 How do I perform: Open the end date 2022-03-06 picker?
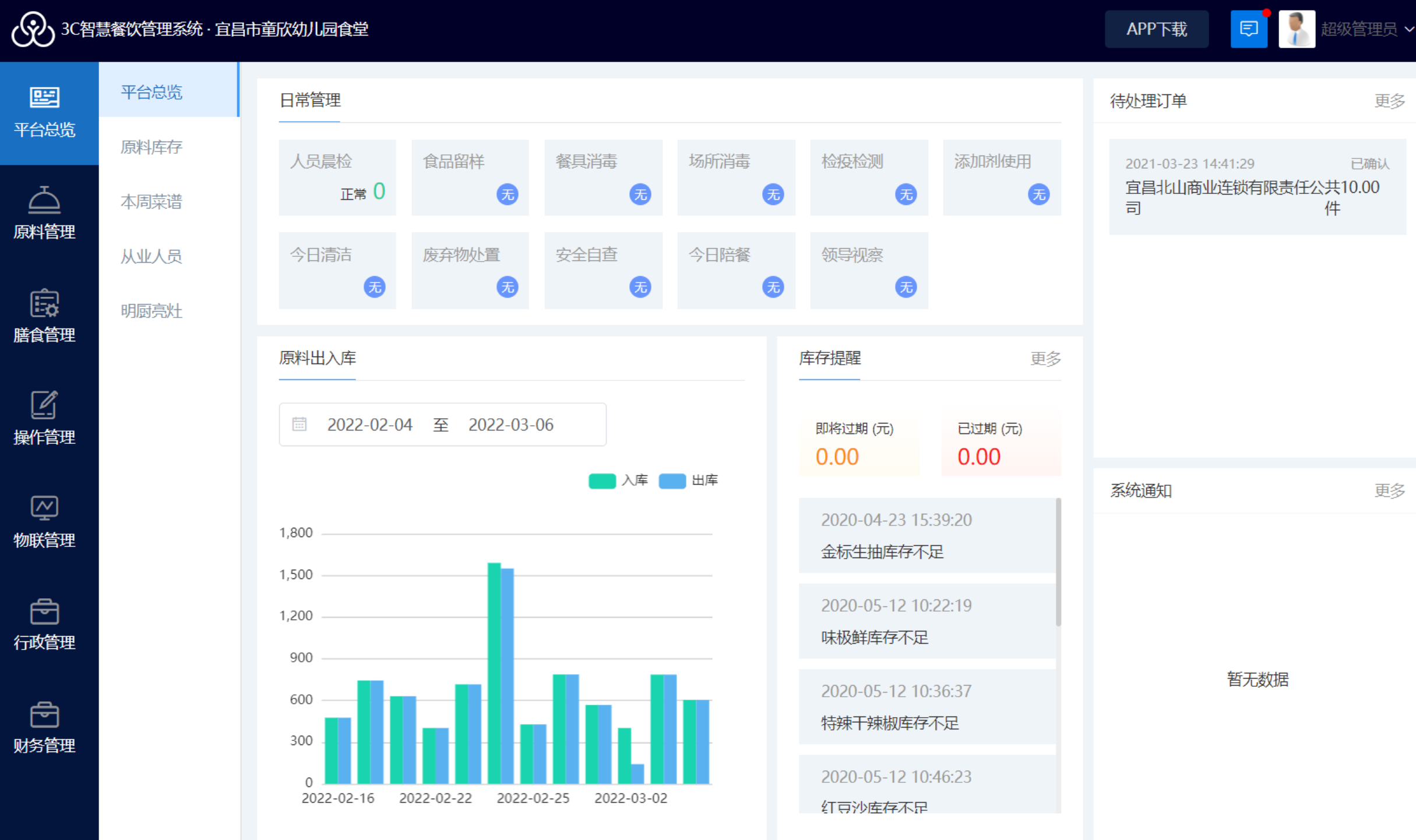(510, 425)
